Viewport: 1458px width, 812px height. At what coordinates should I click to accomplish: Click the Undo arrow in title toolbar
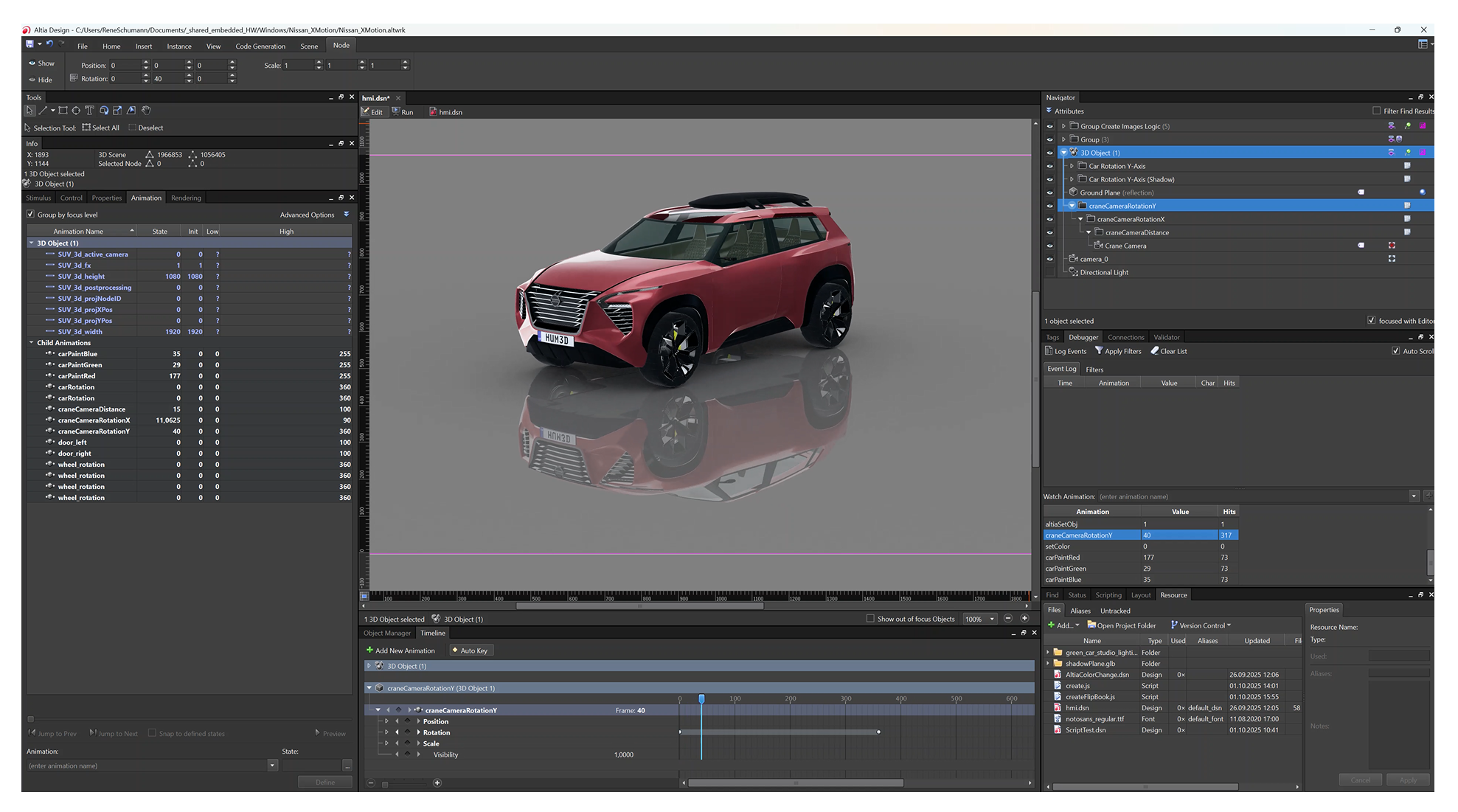click(49, 44)
